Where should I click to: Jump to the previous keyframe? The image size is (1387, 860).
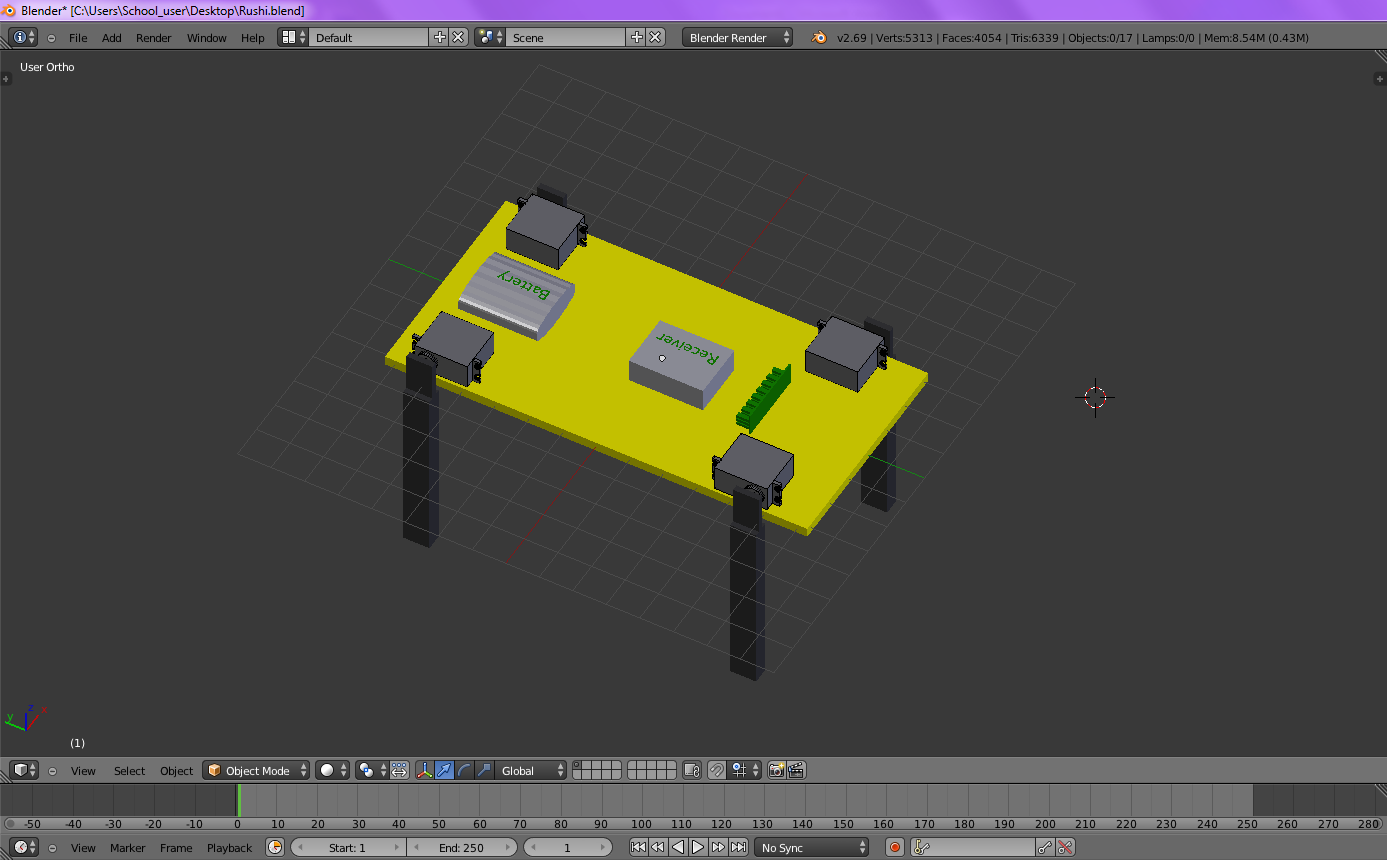tap(658, 847)
